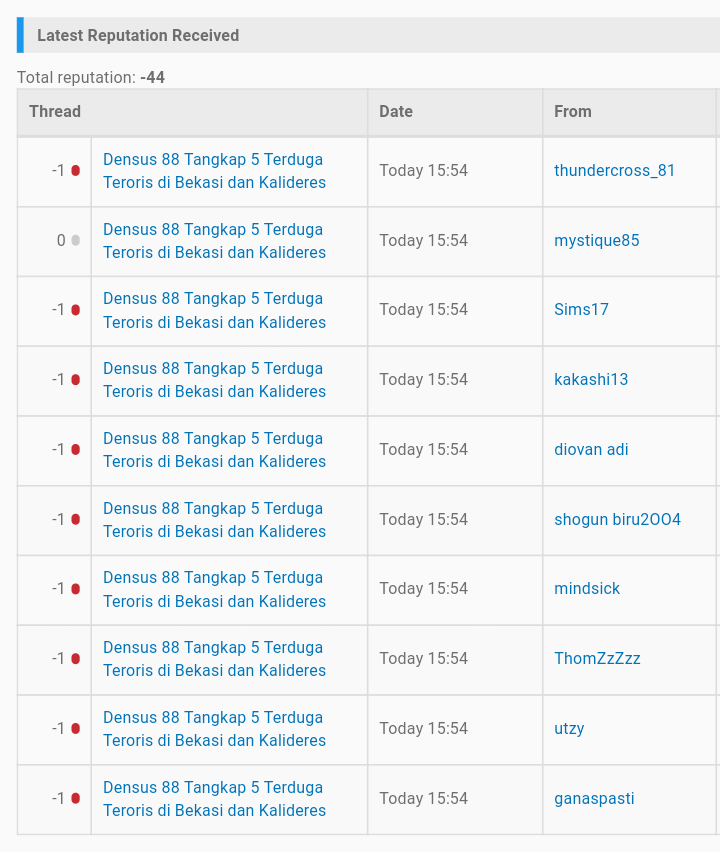Screen dimensions: 720x852
Task: Click red reputation dot in thundercross_81 row
Action: pyautogui.click(x=75, y=171)
